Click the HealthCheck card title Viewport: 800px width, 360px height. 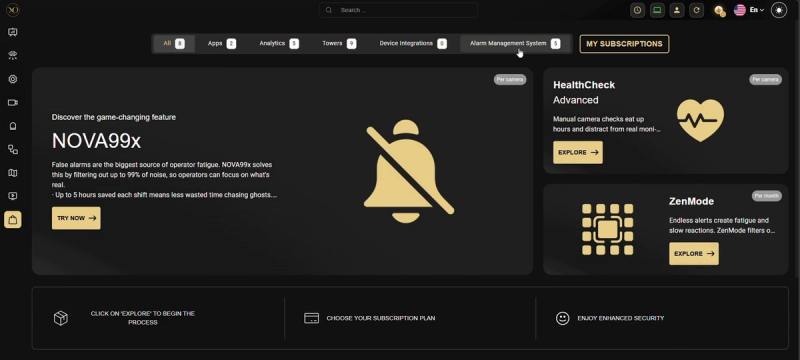[584, 85]
